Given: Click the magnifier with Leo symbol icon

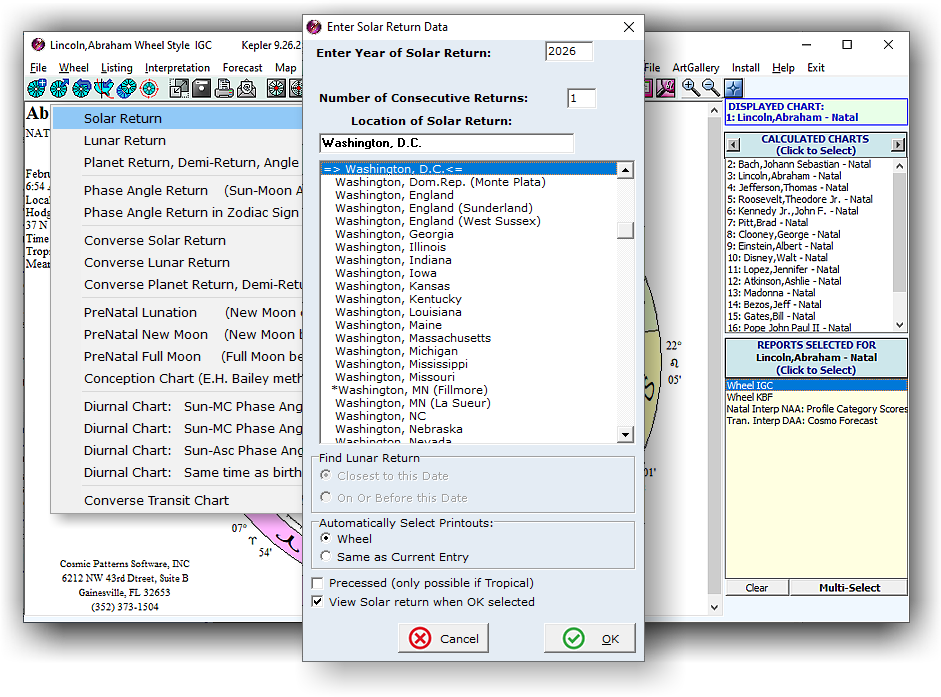Looking at the screenshot, I should point(665,89).
